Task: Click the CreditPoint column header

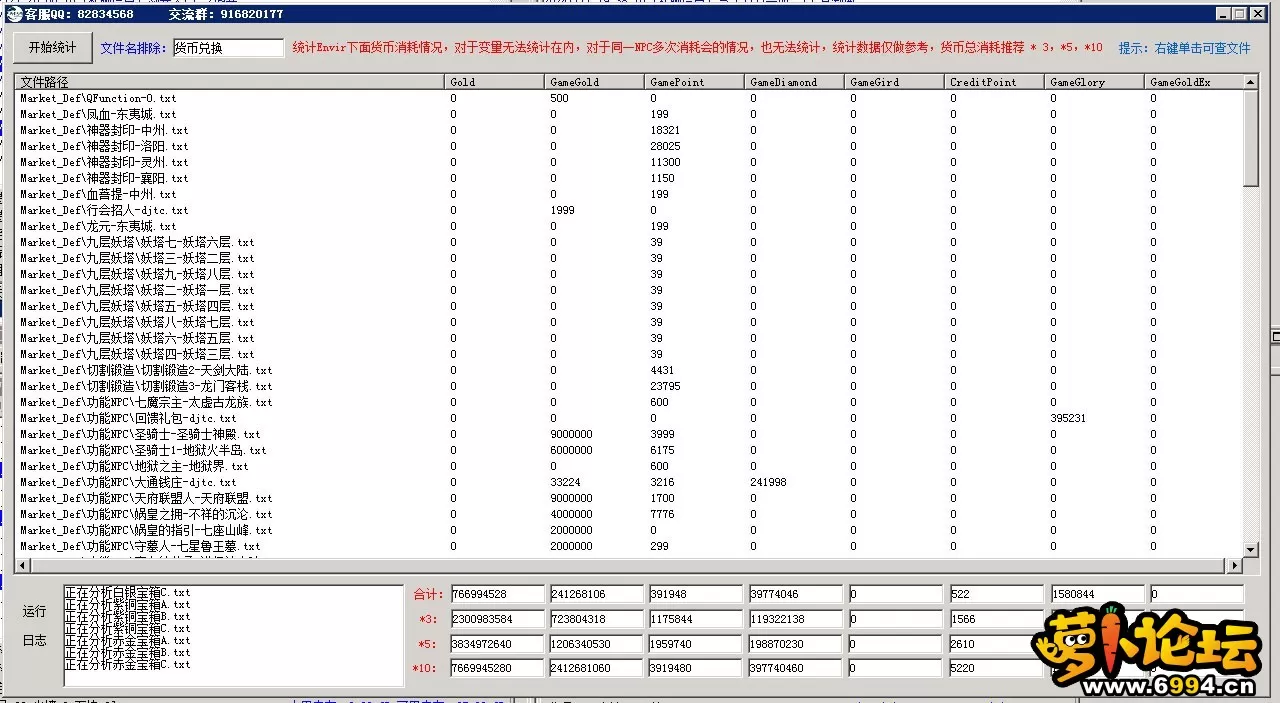Action: click(x=994, y=82)
